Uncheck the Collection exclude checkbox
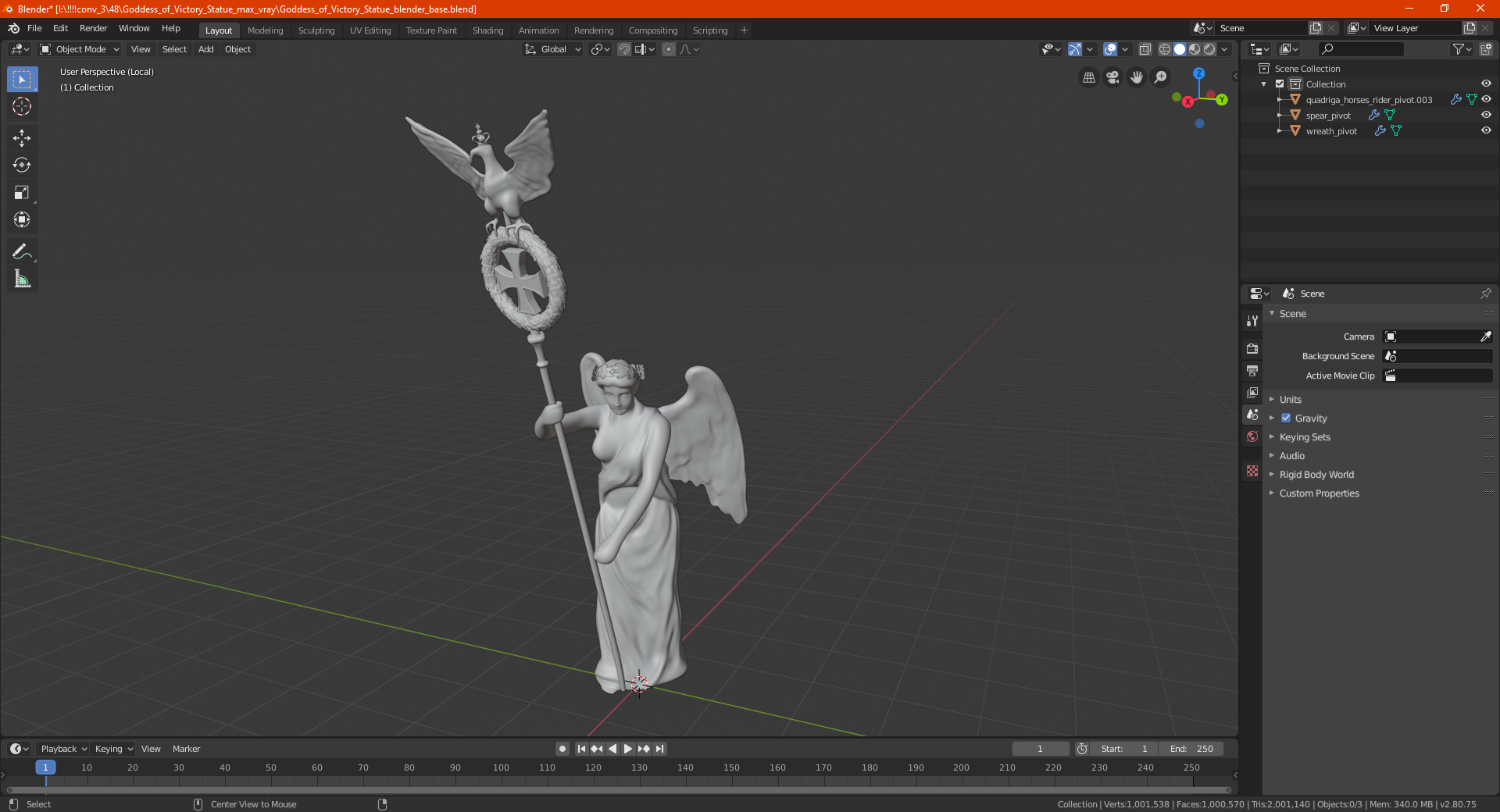The height and width of the screenshot is (812, 1500). [1280, 84]
